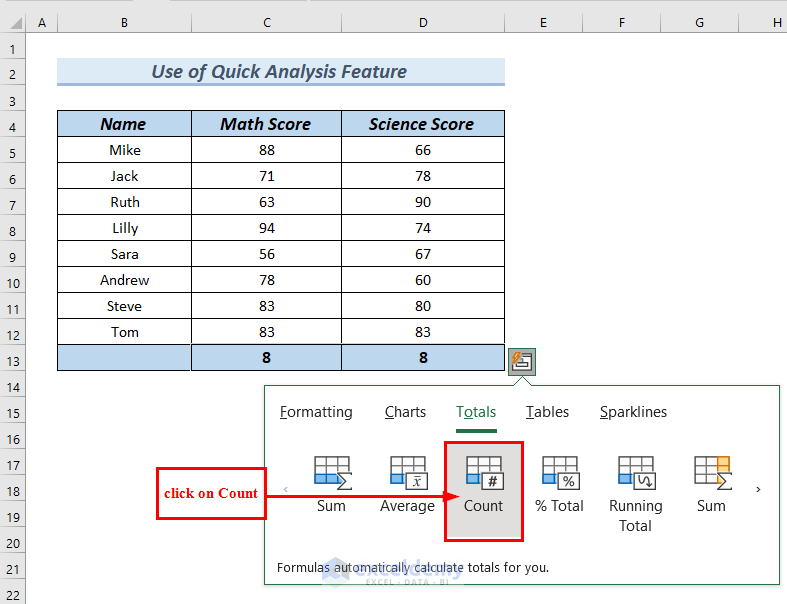This screenshot has height=604, width=787.
Task: Click the cell containing 'Sara'
Action: point(124,254)
